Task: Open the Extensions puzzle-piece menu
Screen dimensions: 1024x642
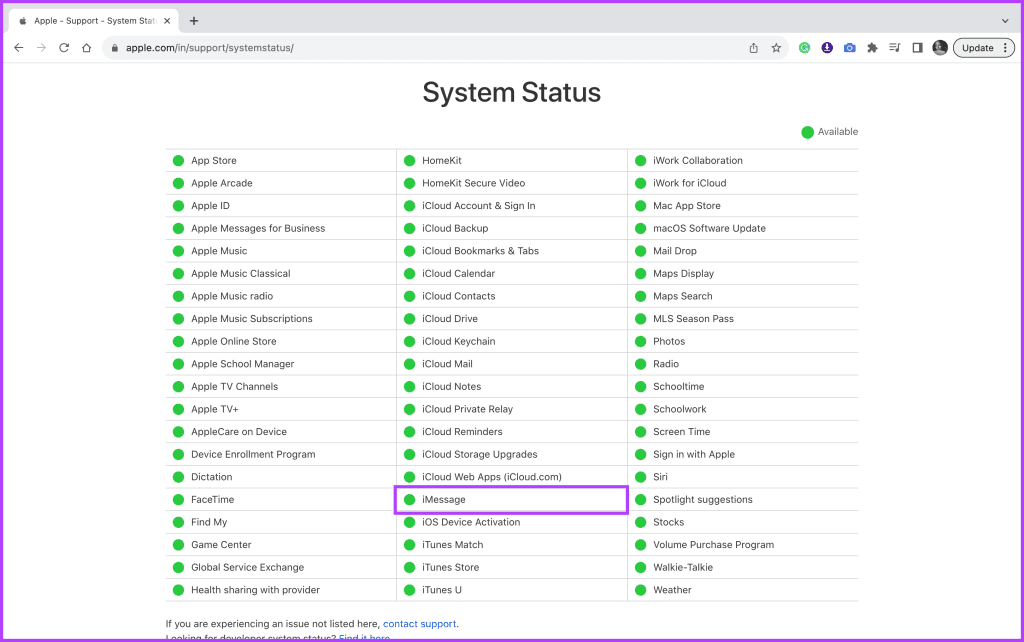Action: tap(872, 48)
